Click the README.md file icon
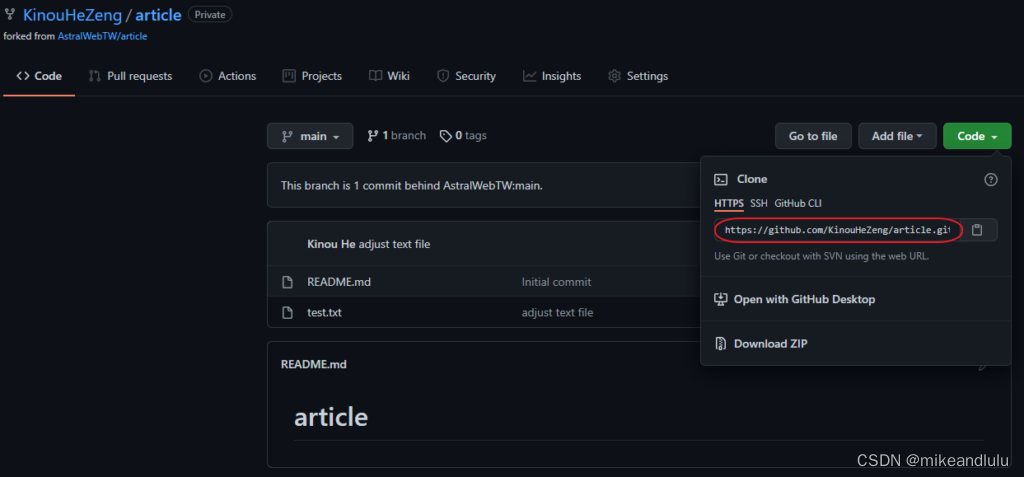 pyautogui.click(x=287, y=282)
